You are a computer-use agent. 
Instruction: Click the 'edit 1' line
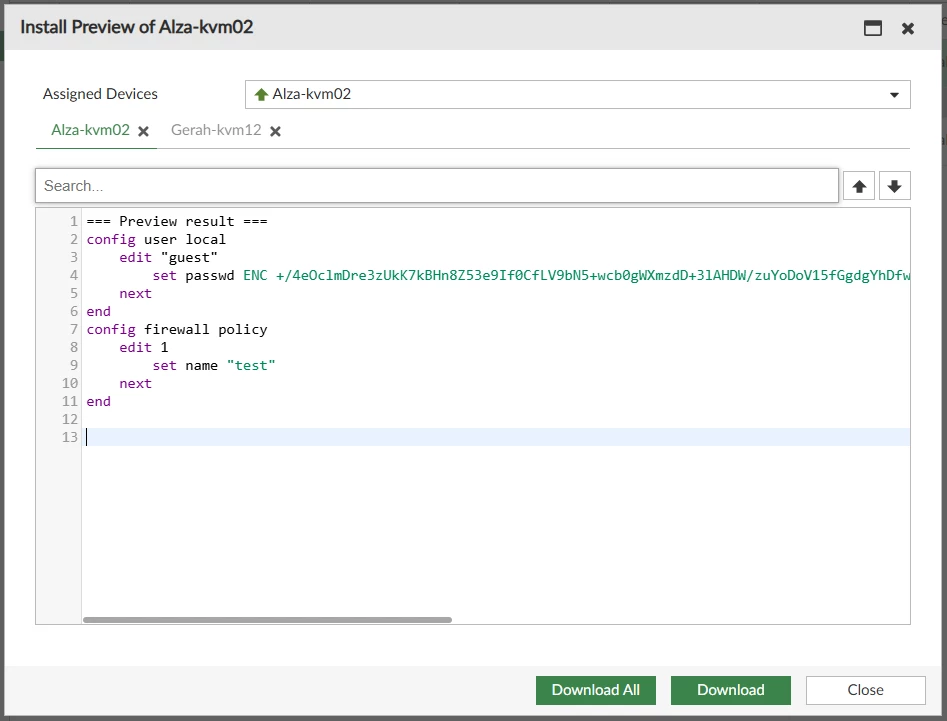(144, 348)
